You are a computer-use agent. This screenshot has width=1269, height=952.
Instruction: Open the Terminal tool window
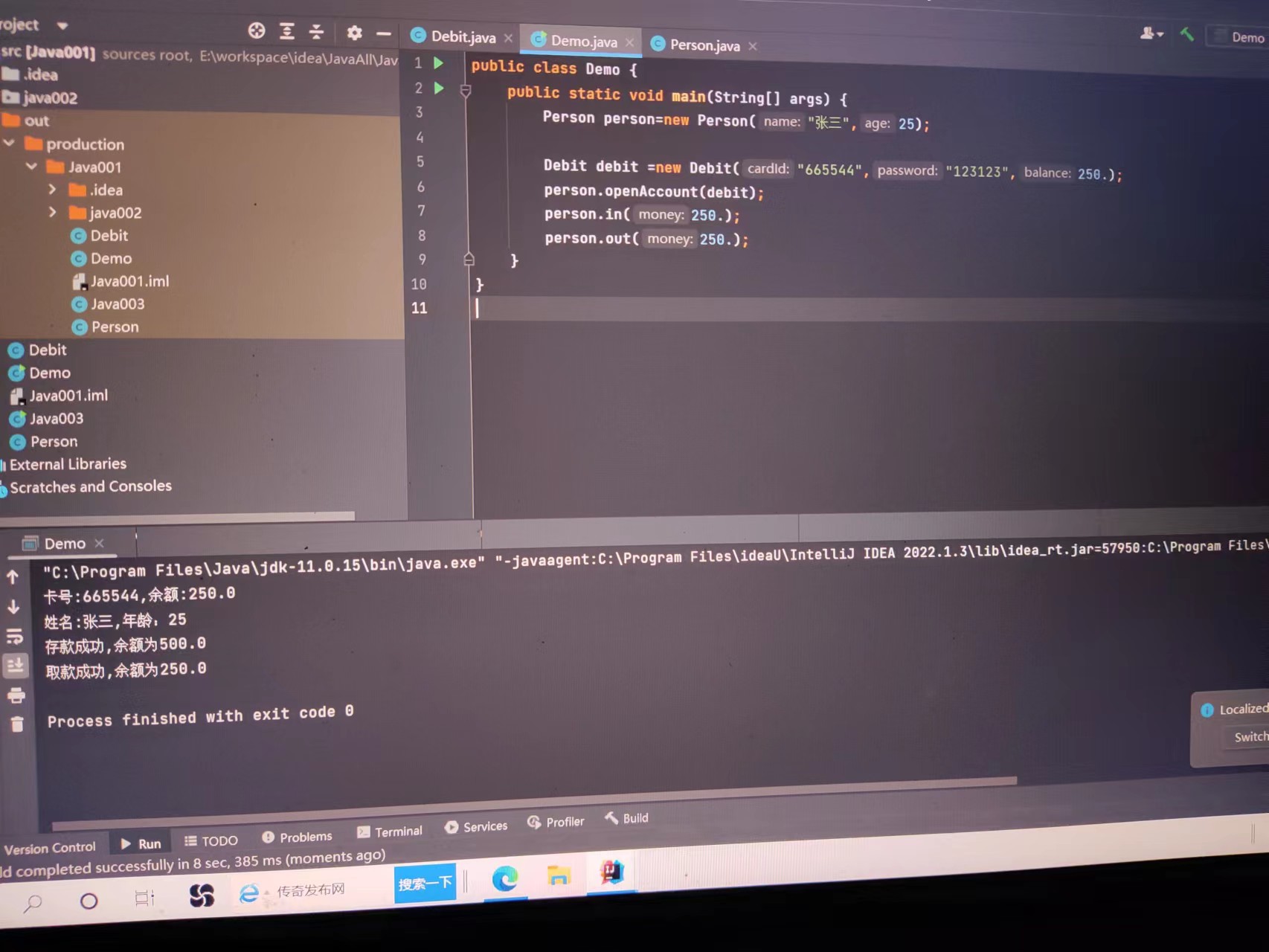point(390,832)
